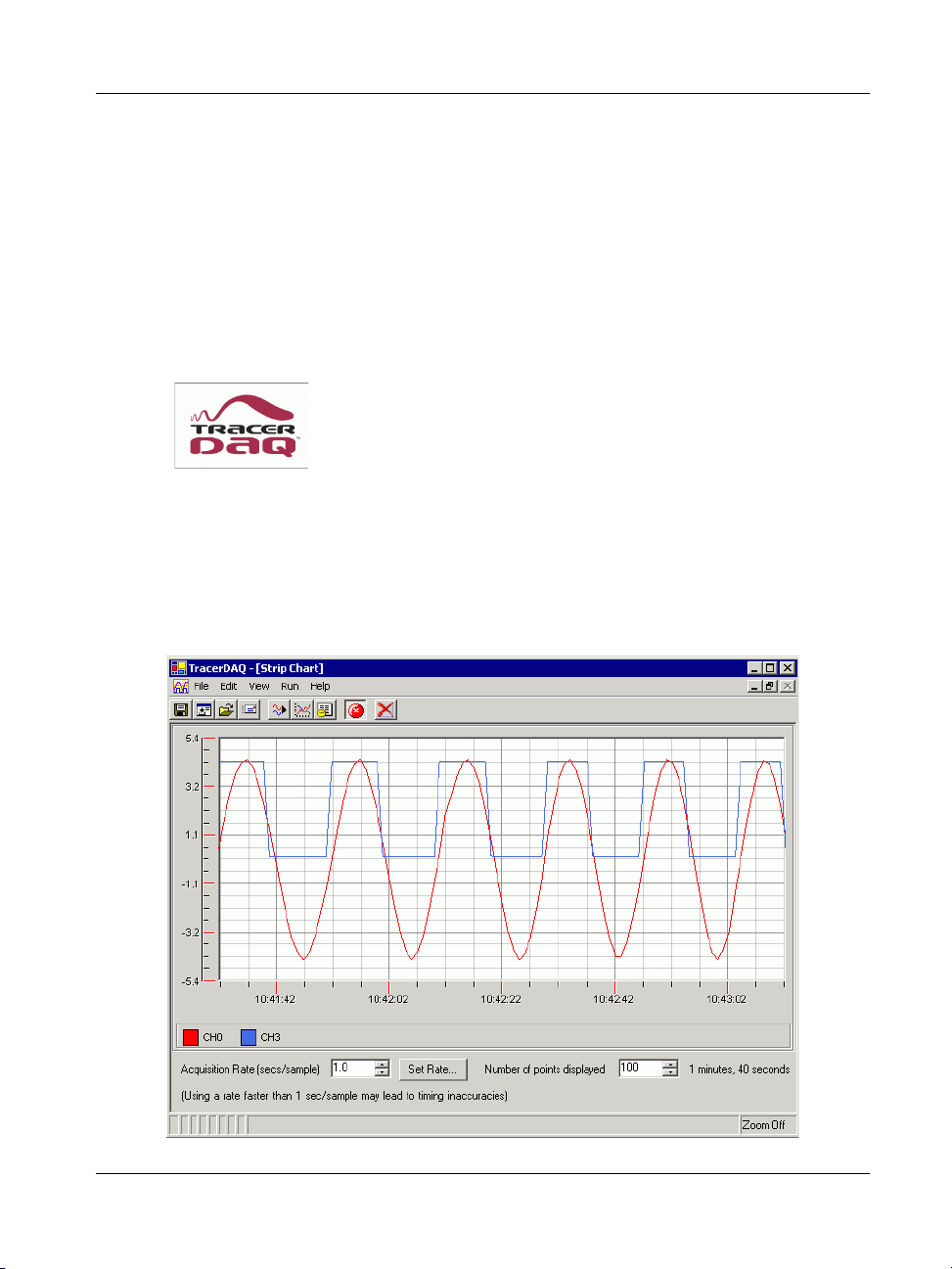Click the Strip Chart document icon in menu bar
The width and height of the screenshot is (952, 1269).
pyautogui.click(x=180, y=687)
